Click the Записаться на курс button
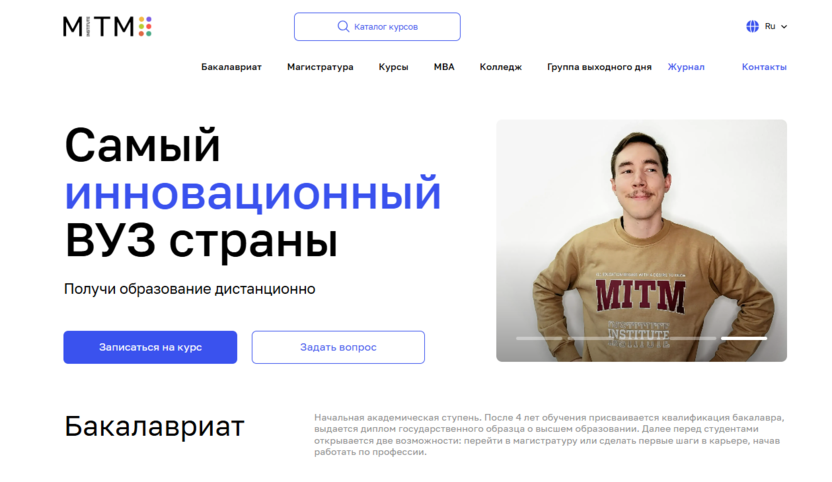 pyautogui.click(x=150, y=347)
